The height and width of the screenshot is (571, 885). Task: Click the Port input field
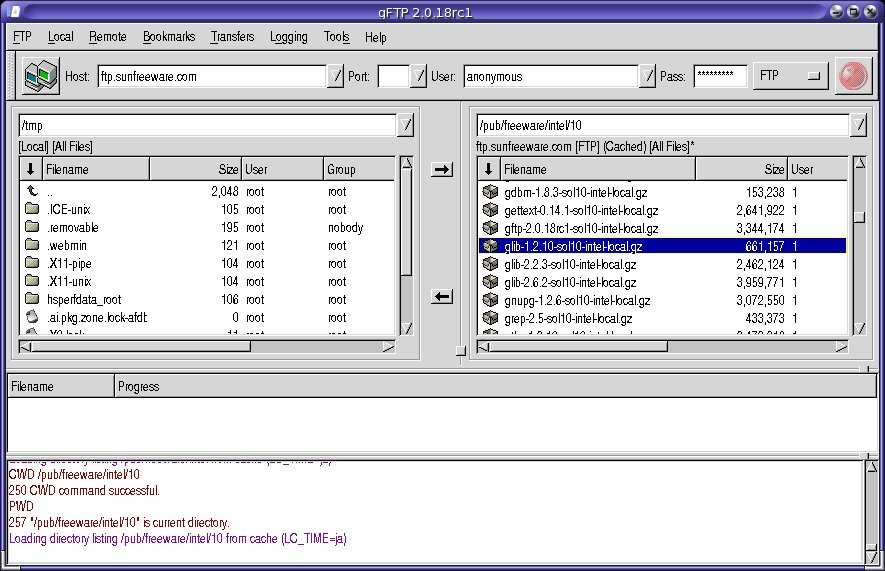(x=393, y=76)
